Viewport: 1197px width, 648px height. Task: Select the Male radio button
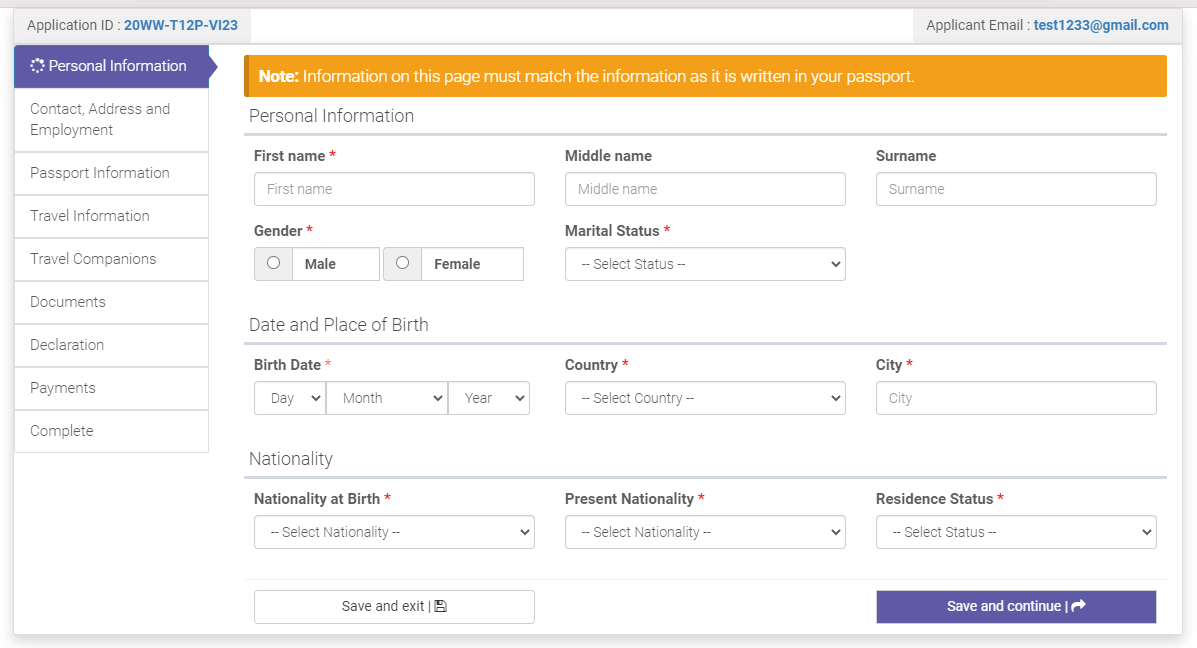pyautogui.click(x=273, y=263)
